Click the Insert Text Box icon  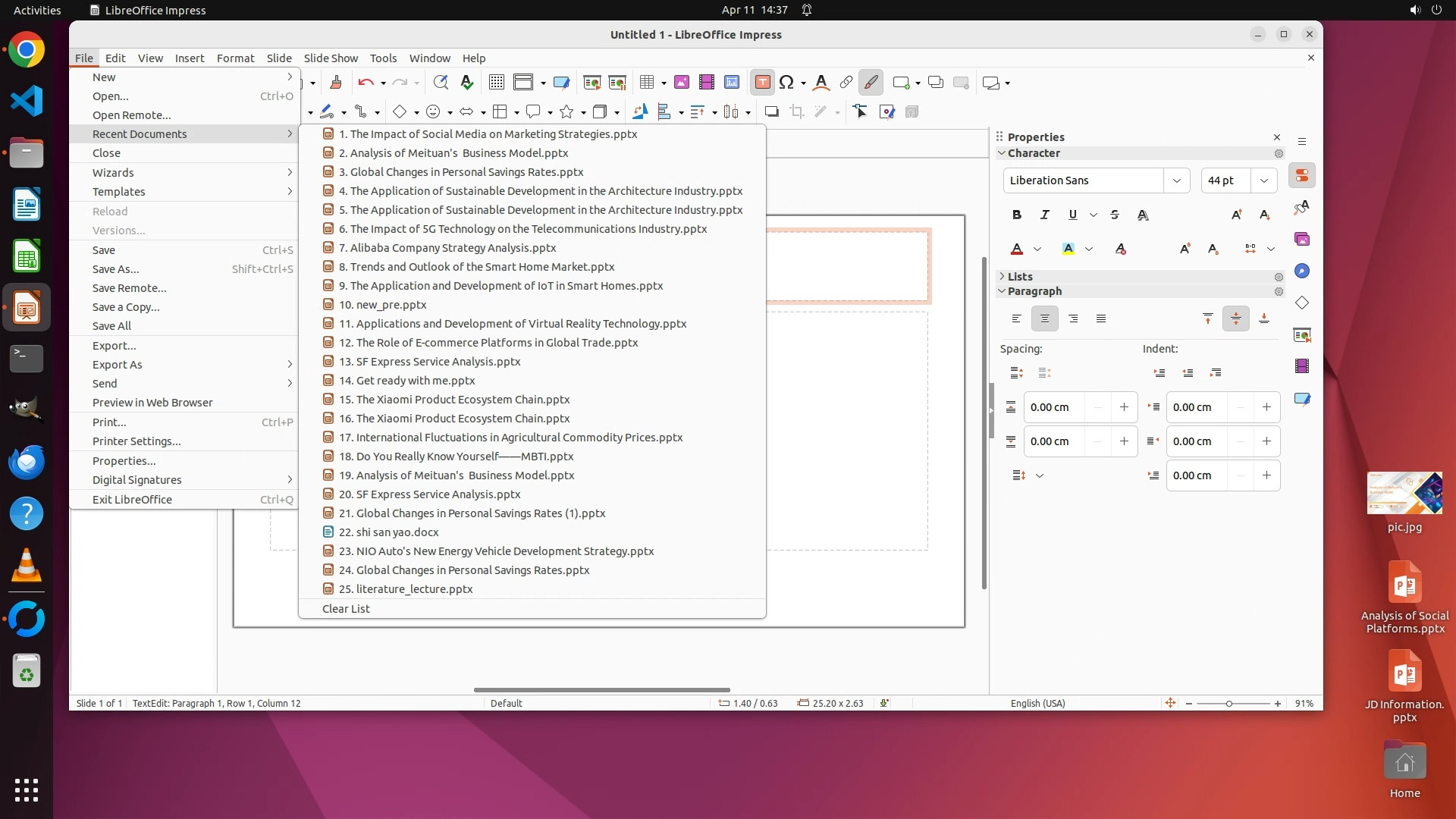pos(762,83)
